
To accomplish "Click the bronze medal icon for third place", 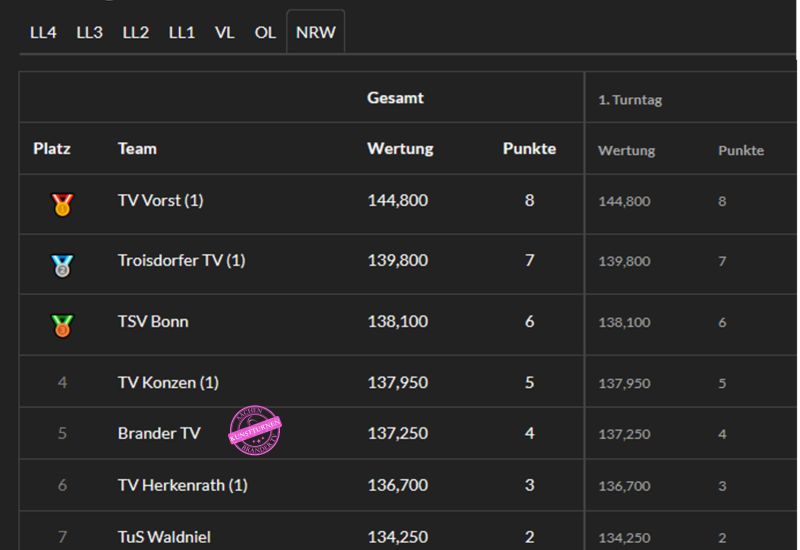I will coord(62,325).
